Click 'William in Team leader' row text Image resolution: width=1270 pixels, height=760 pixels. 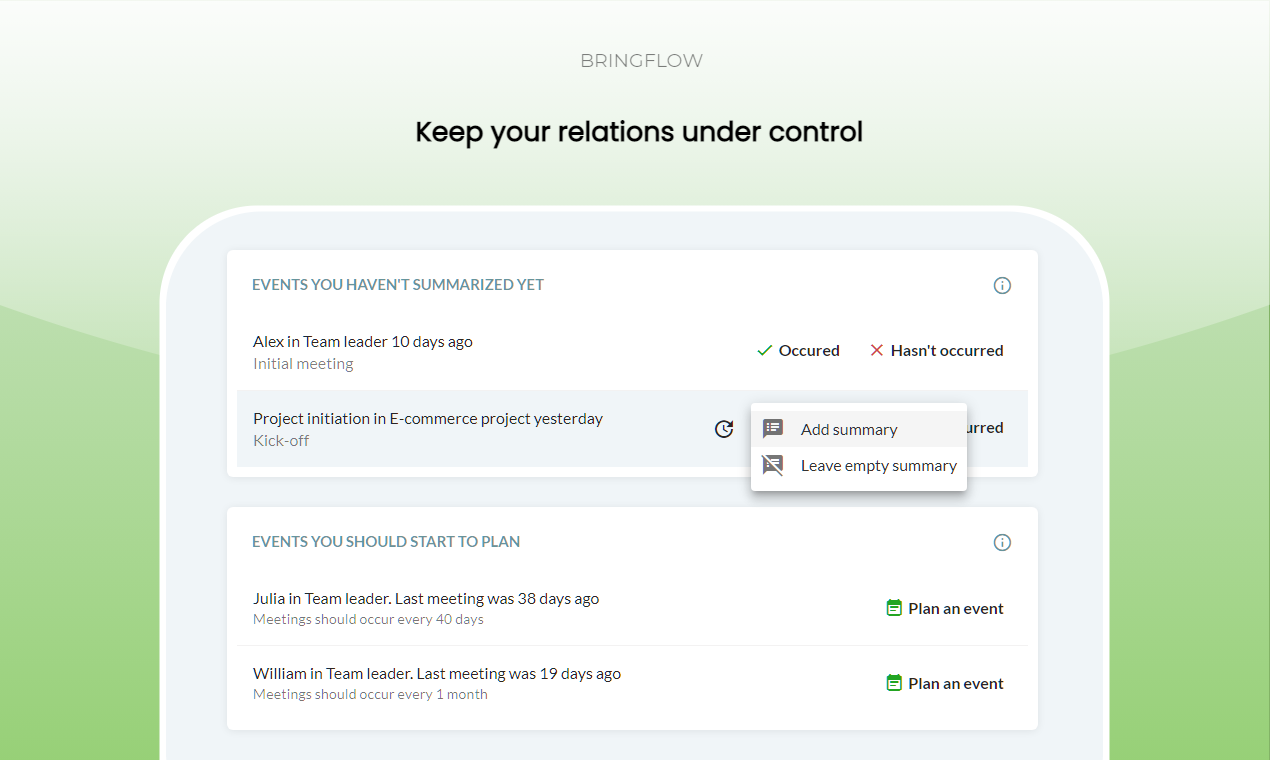coord(437,674)
